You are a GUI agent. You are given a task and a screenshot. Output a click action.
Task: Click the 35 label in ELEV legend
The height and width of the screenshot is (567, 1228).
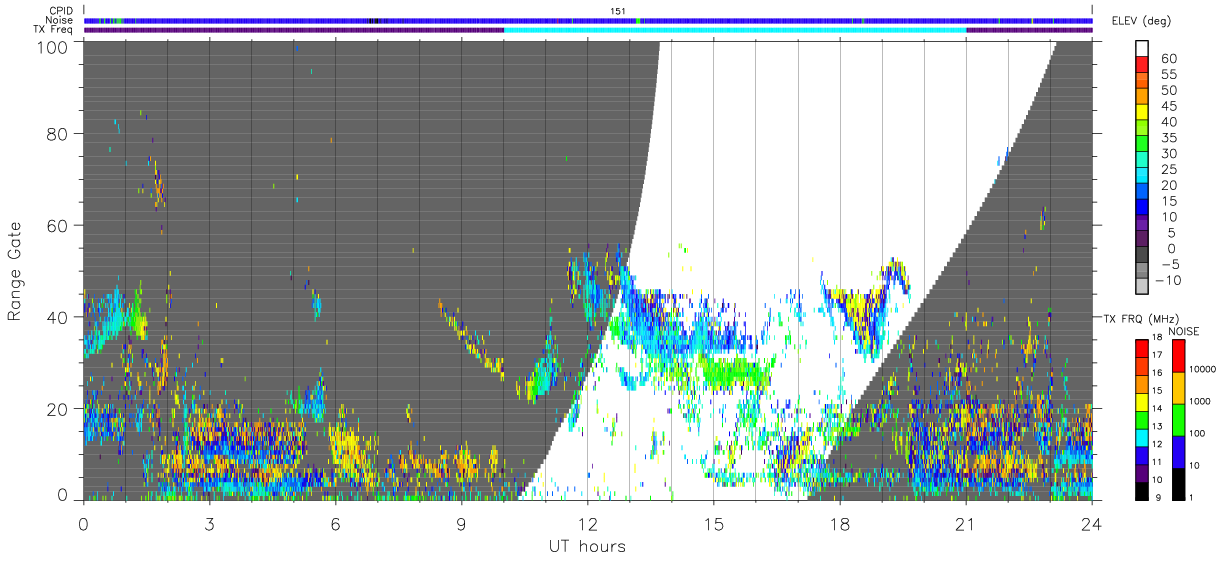tap(1168, 138)
